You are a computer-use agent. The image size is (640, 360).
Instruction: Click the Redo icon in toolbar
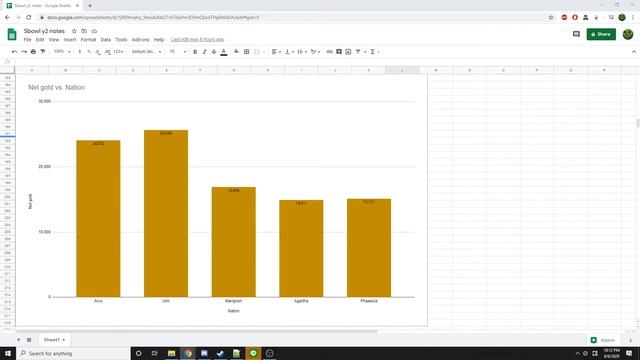point(24,52)
